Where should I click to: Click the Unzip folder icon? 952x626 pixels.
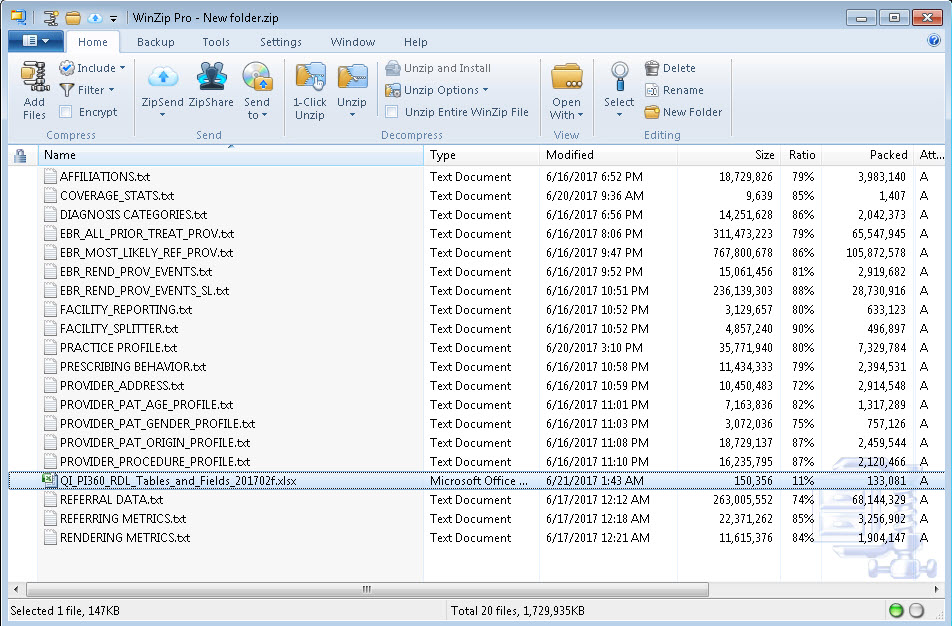(352, 78)
